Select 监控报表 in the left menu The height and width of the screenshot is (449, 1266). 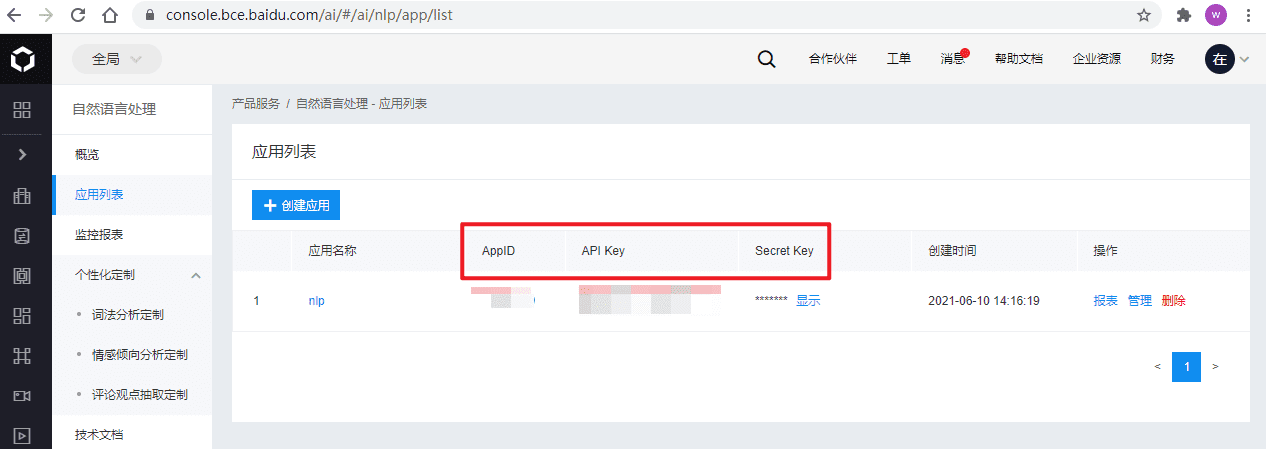132,235
